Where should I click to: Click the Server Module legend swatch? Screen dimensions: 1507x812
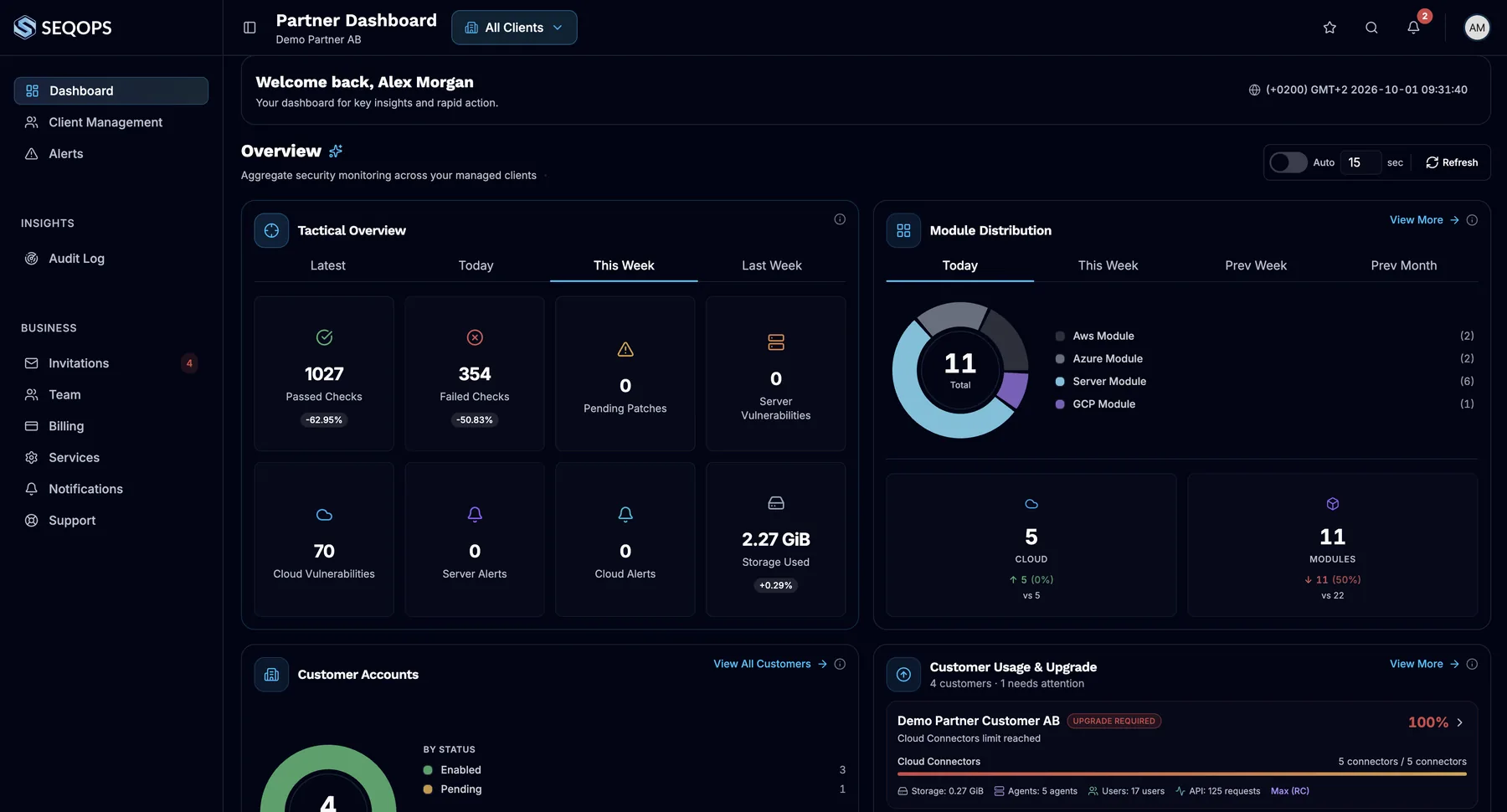[x=1060, y=382]
